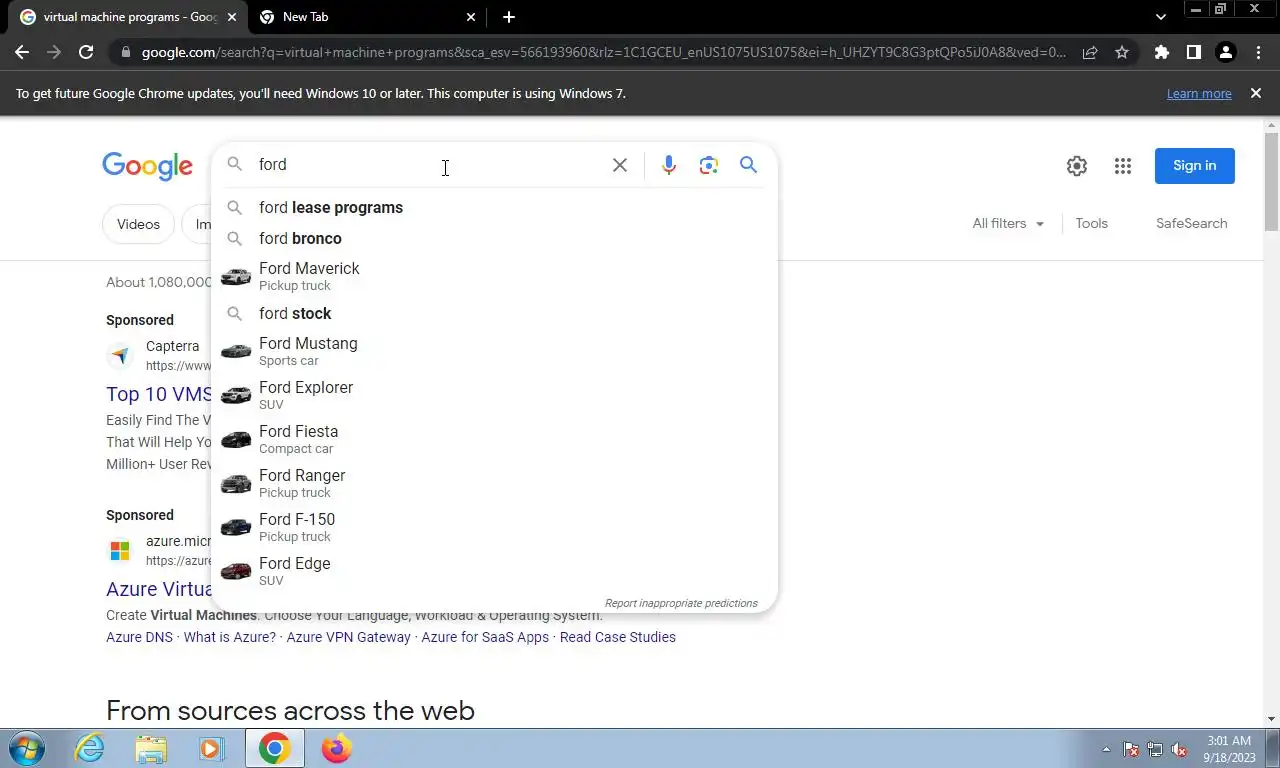Expand All filters dropdown
The height and width of the screenshot is (768, 1280).
tap(1008, 224)
